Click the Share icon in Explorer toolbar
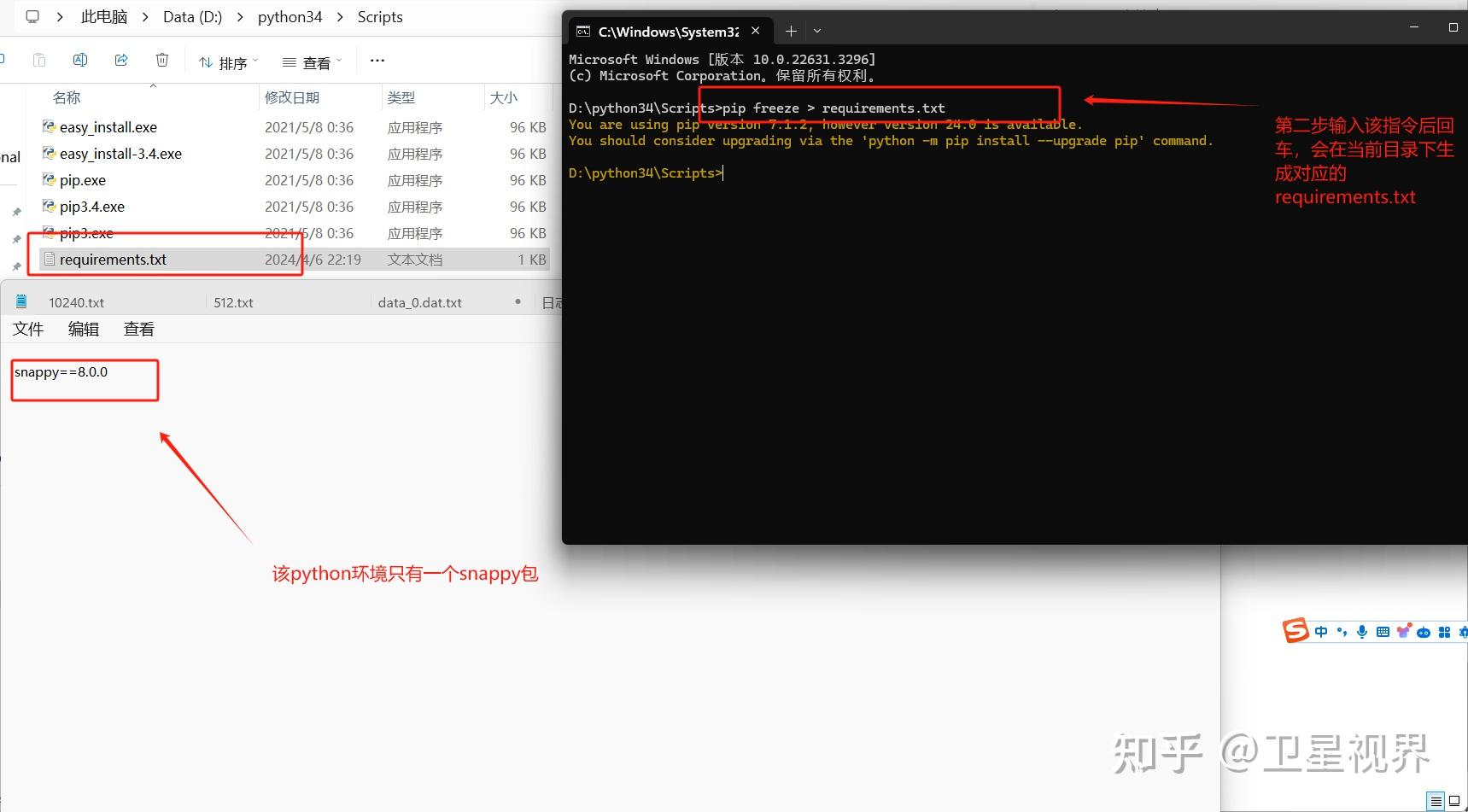 coord(121,60)
